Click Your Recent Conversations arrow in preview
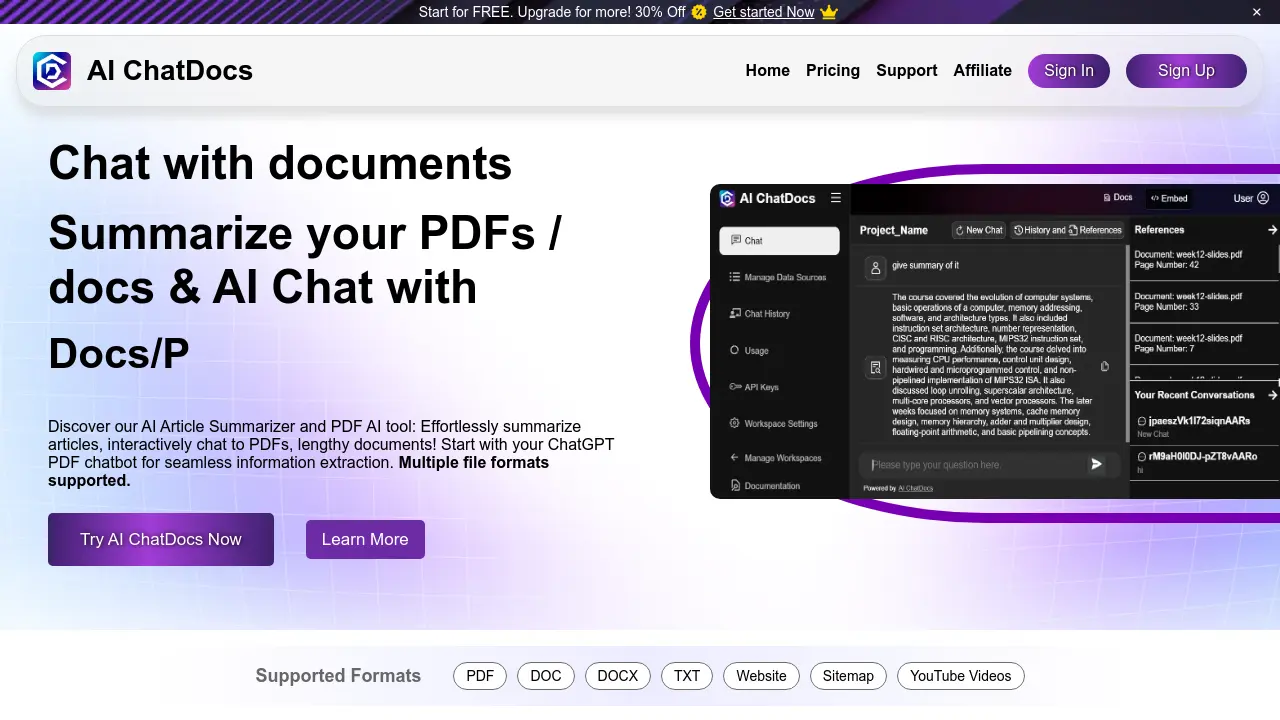 coord(1272,395)
